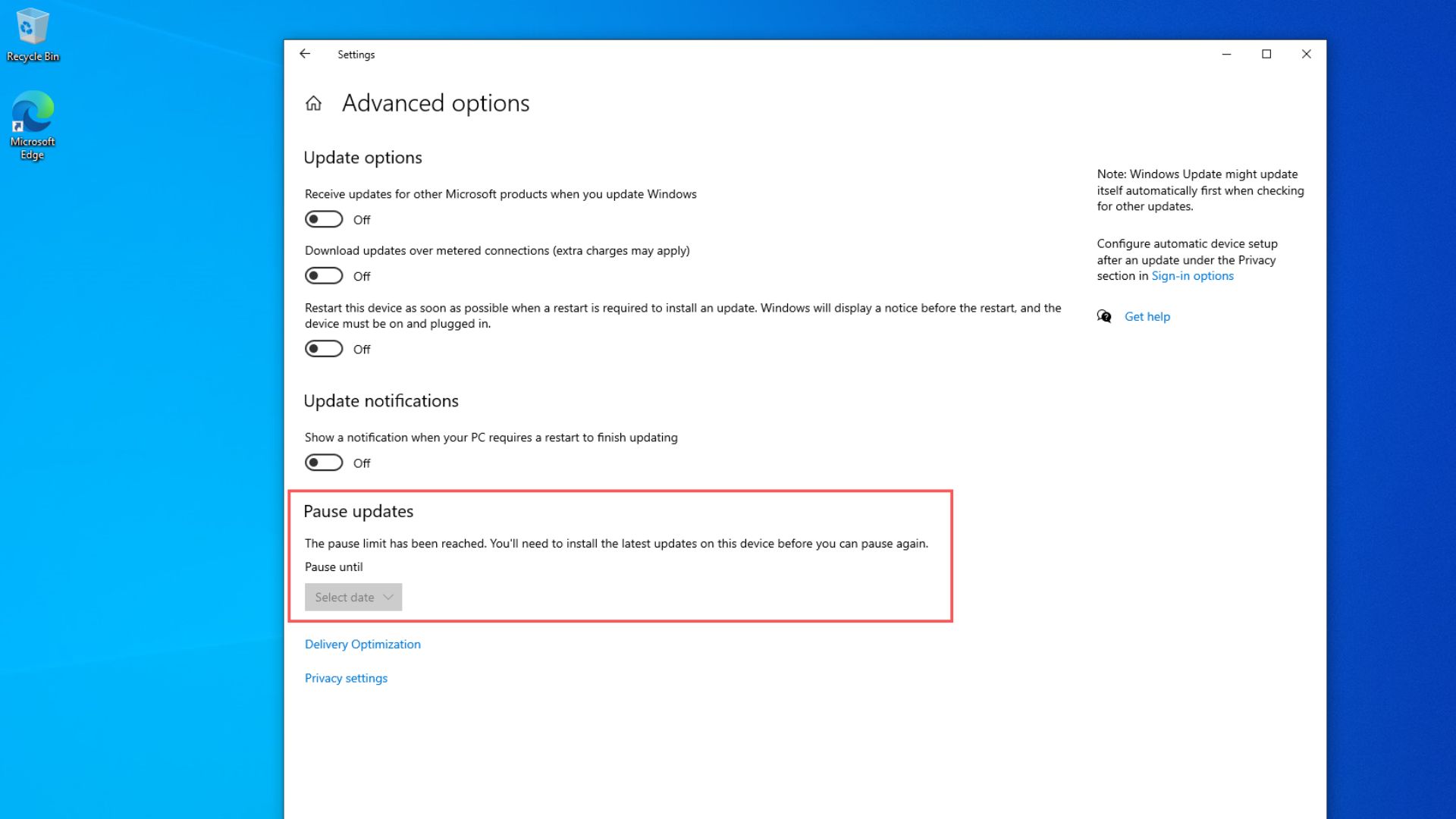Enable restarting device as soon as possible
Screen dimensions: 1456x819
324,348
